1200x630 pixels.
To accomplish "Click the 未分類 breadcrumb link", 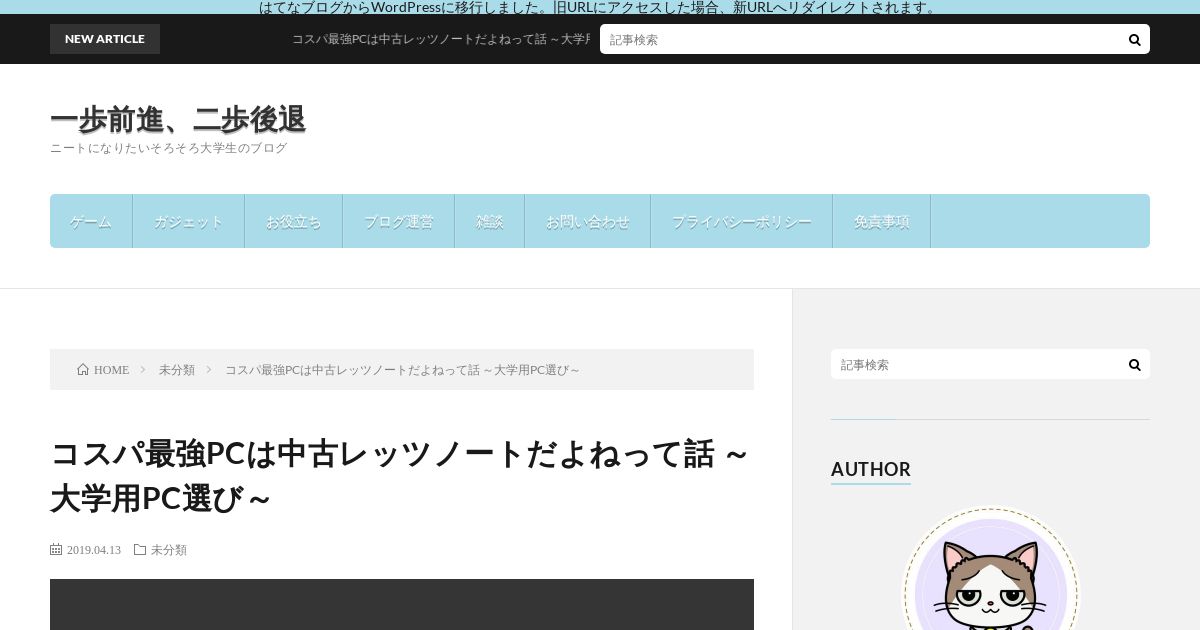I will (176, 370).
